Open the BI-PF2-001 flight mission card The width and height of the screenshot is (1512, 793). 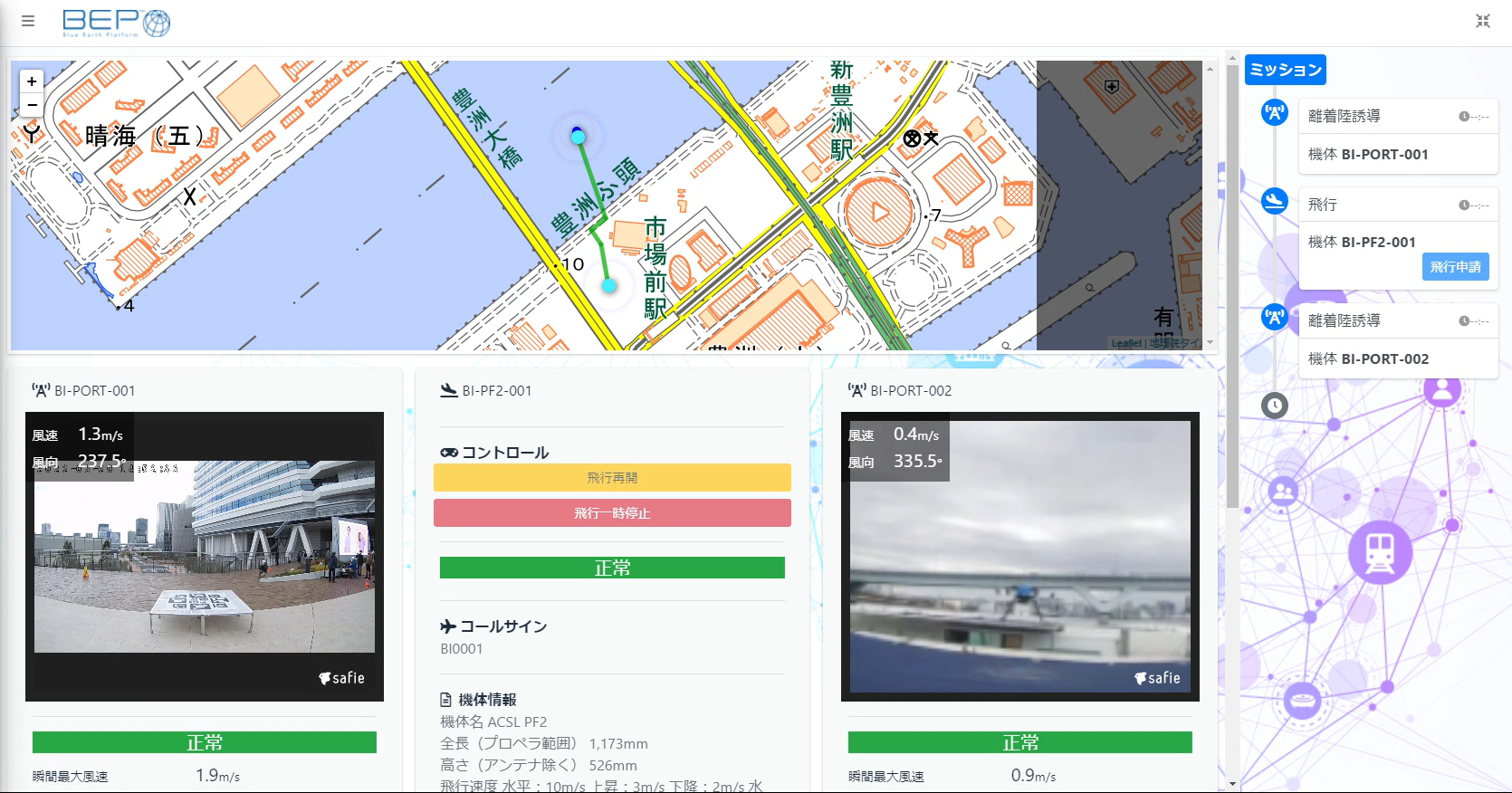(x=1399, y=239)
